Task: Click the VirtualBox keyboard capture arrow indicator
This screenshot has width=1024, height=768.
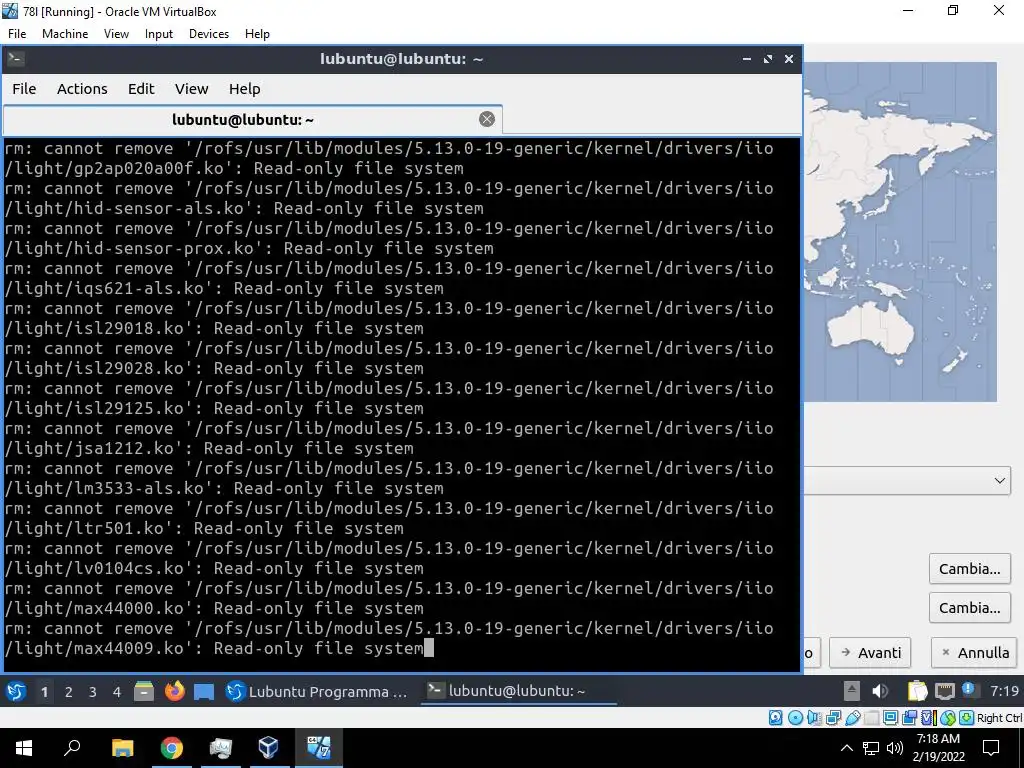Action: [967, 718]
